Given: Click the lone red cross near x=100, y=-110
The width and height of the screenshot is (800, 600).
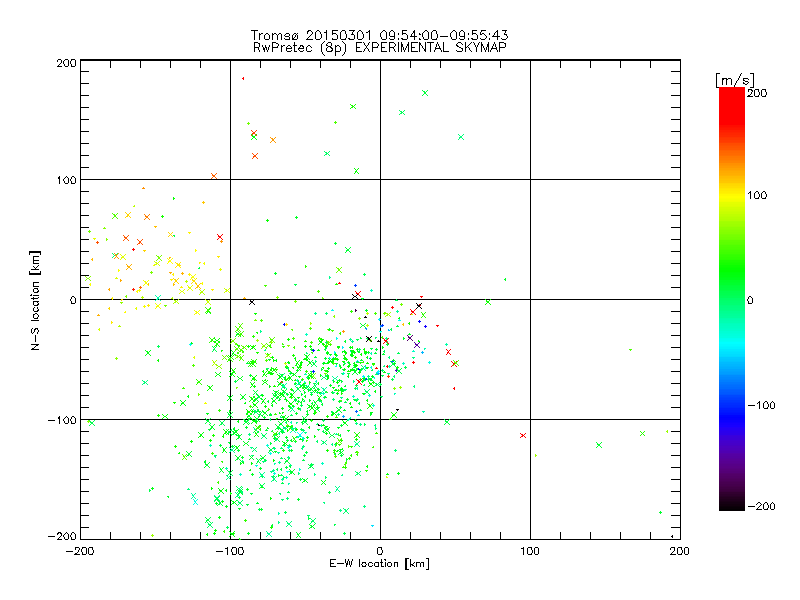Looking at the screenshot, I should coord(522,435).
